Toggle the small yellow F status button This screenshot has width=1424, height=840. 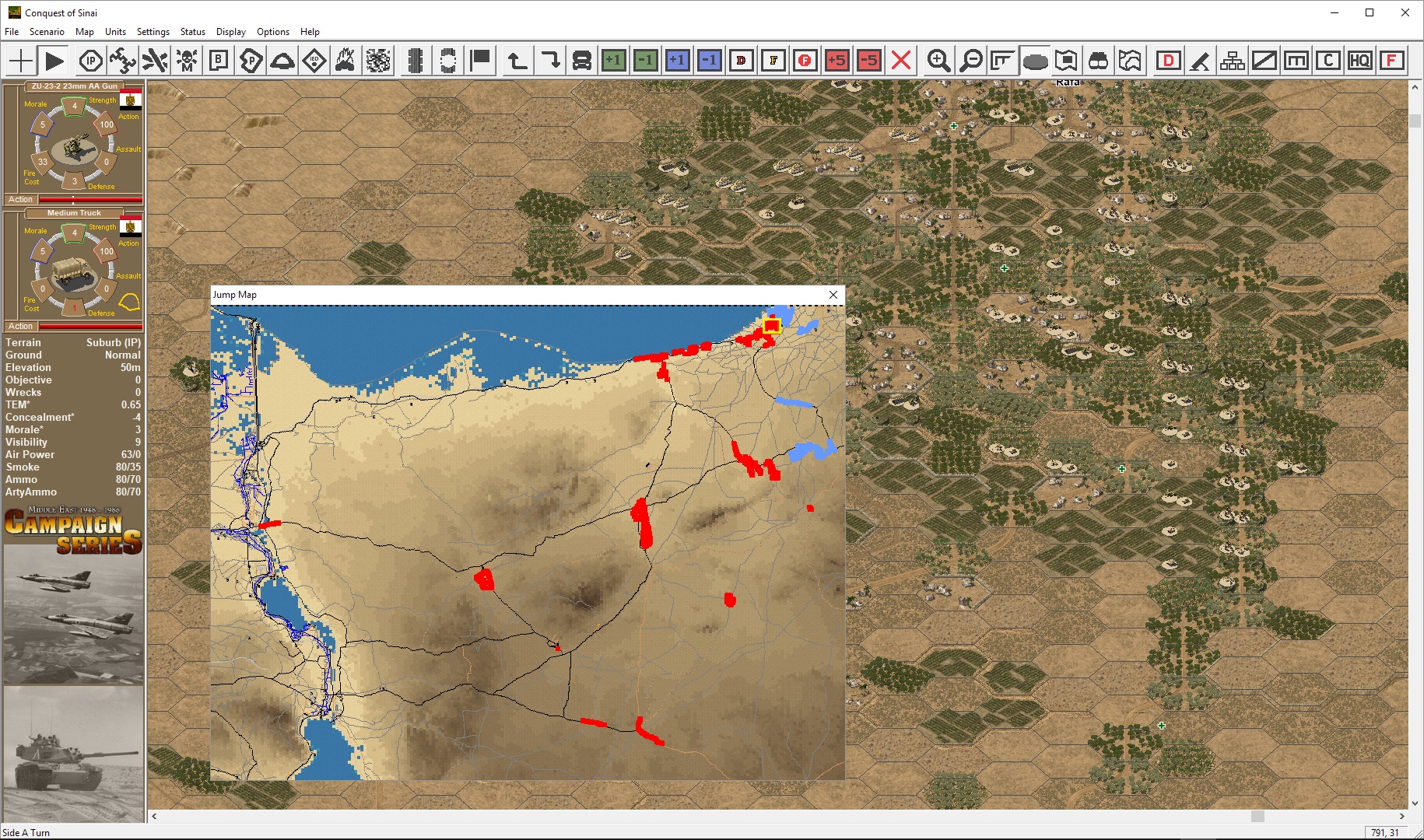click(773, 60)
